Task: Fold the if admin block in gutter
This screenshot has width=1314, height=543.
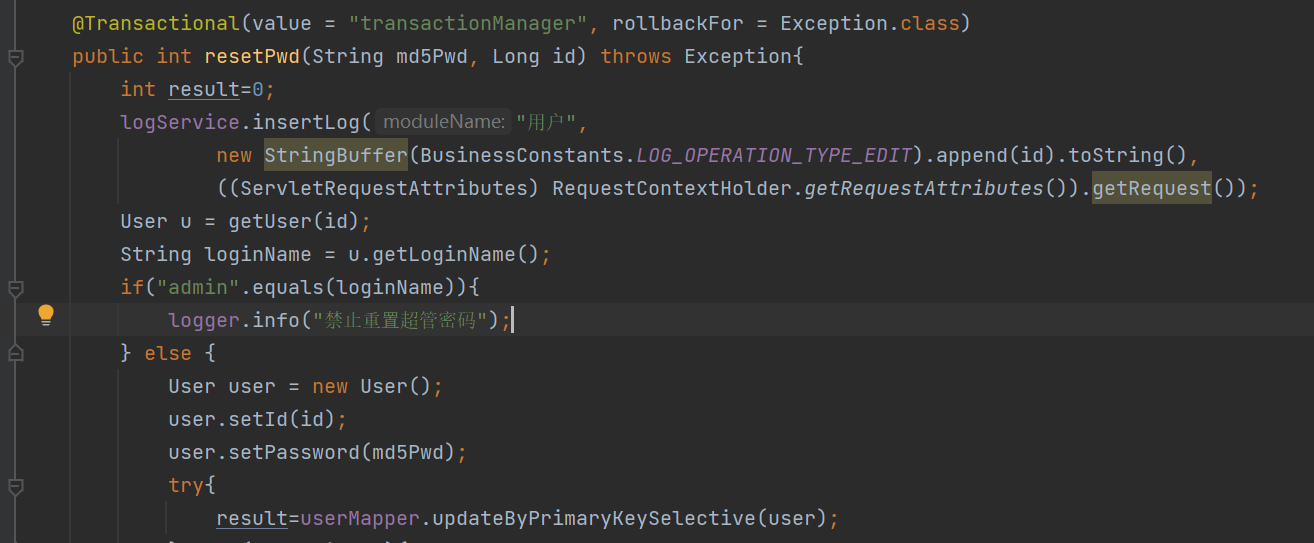Action: click(15, 289)
